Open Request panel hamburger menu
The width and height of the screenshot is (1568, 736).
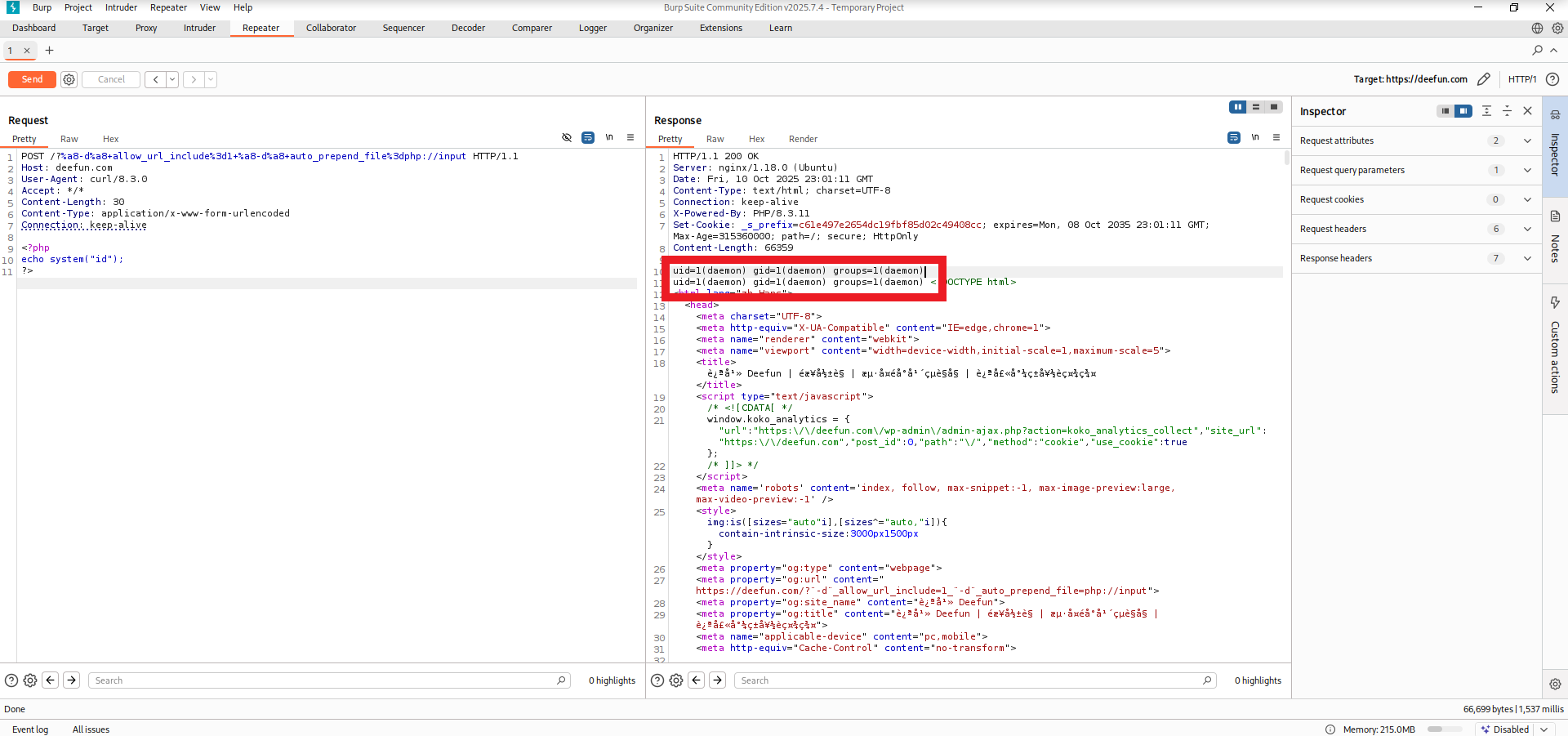point(630,137)
